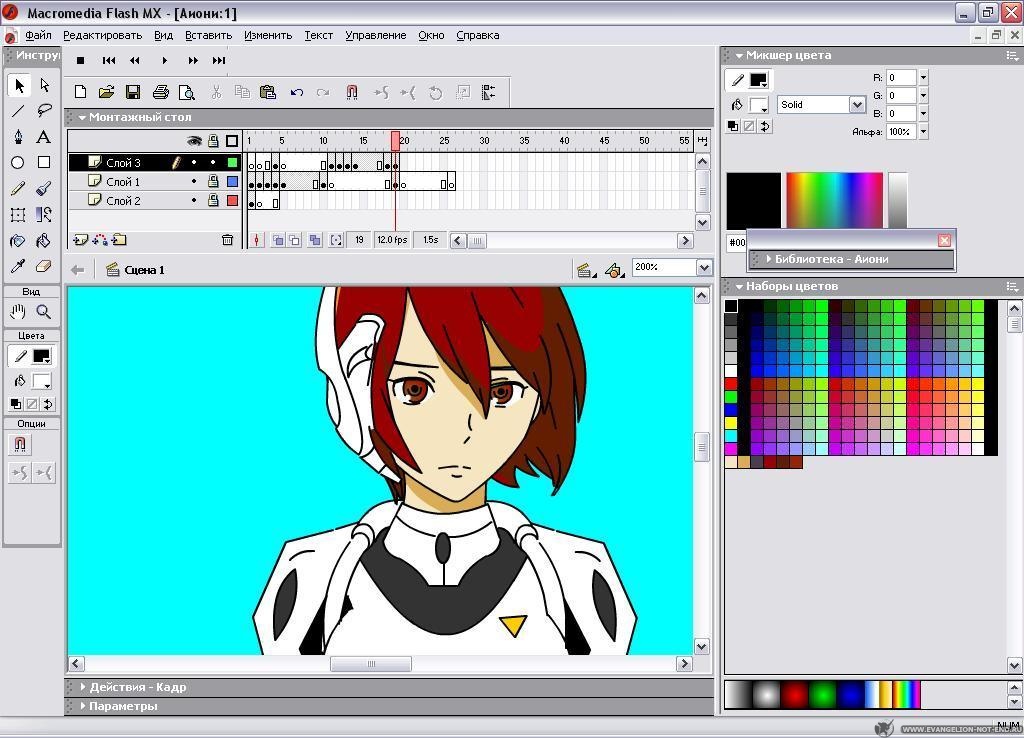Toggle the outline square for layer Слой 3
1024x738 pixels.
[x=232, y=163]
